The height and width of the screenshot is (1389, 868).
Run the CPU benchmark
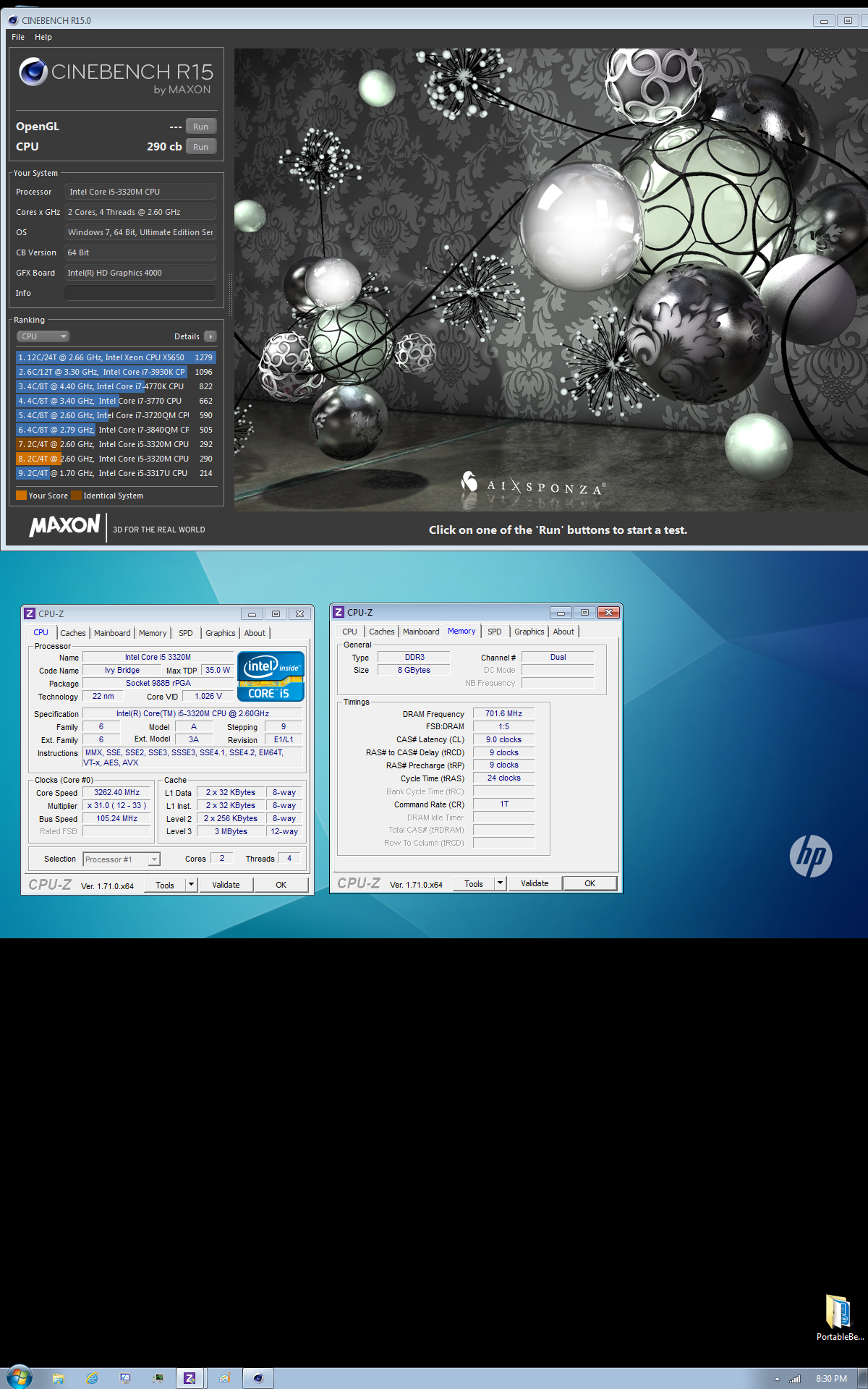click(200, 147)
